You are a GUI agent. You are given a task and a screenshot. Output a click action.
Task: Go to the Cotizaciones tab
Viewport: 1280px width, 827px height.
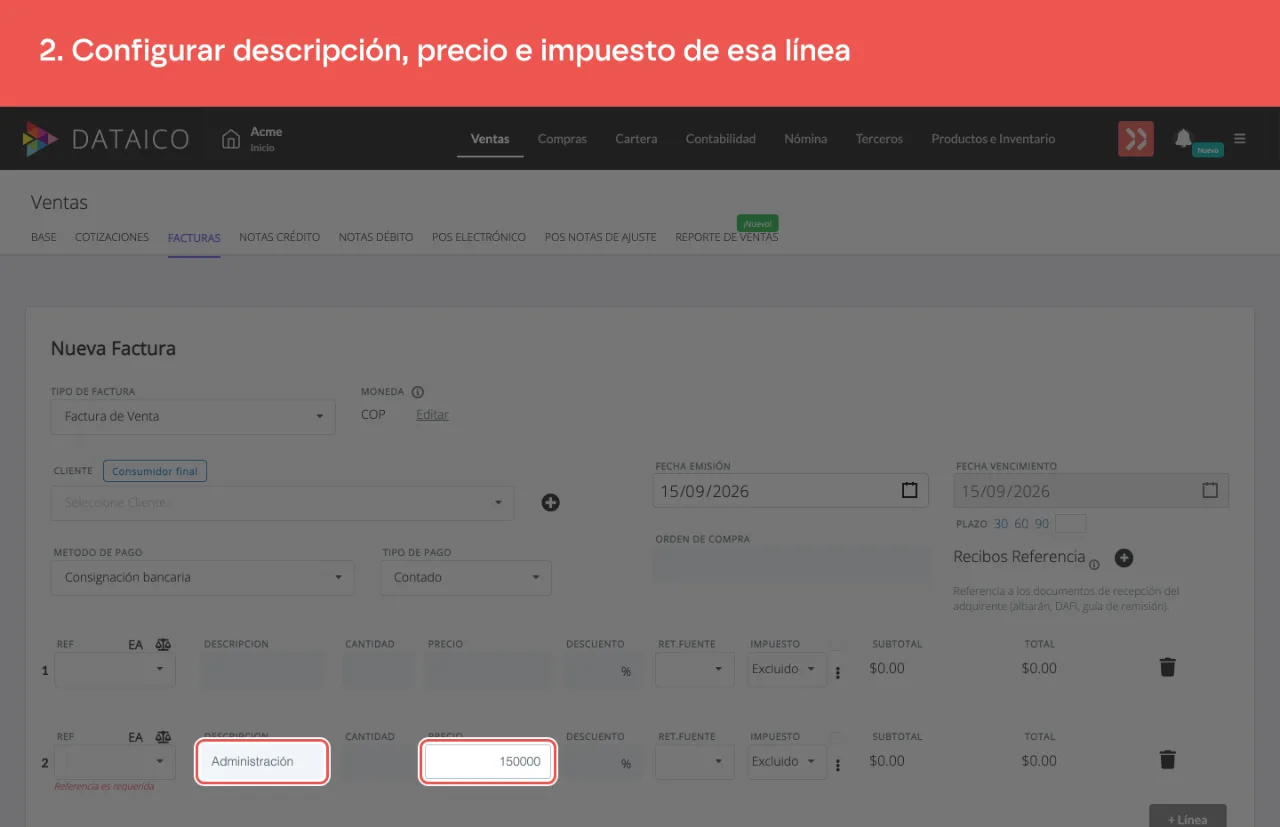pos(112,237)
